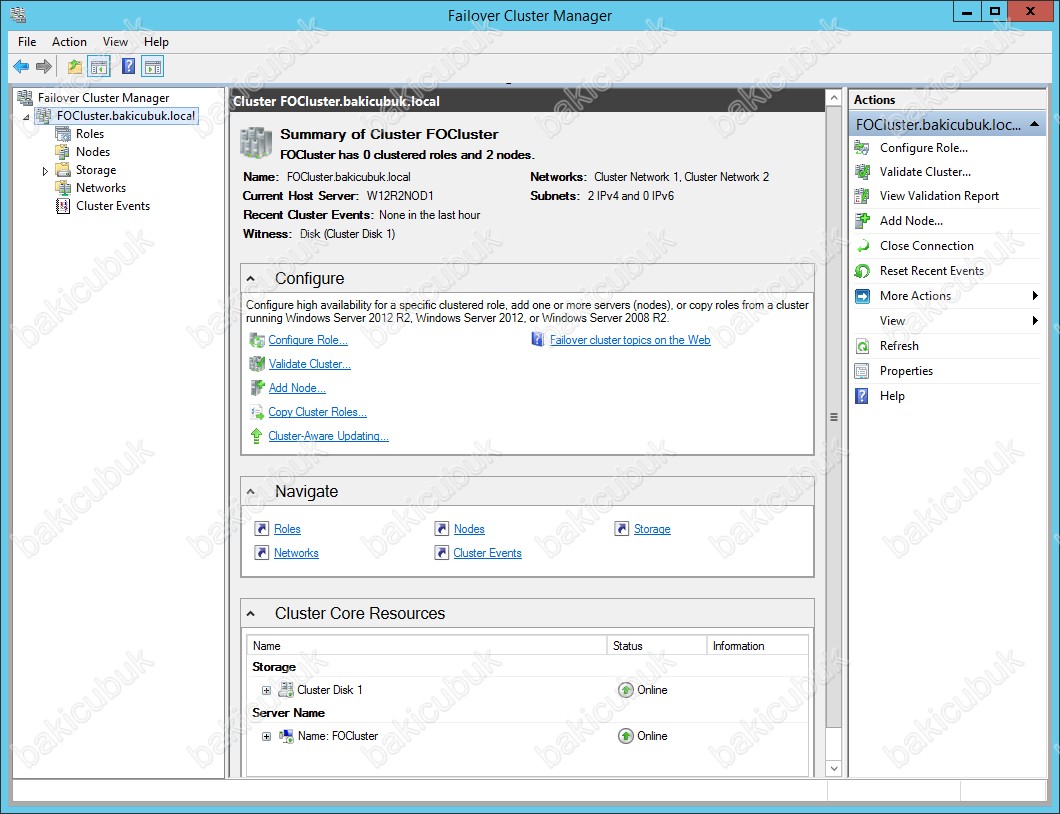Collapse the Navigate section
The height and width of the screenshot is (814, 1060).
point(251,492)
